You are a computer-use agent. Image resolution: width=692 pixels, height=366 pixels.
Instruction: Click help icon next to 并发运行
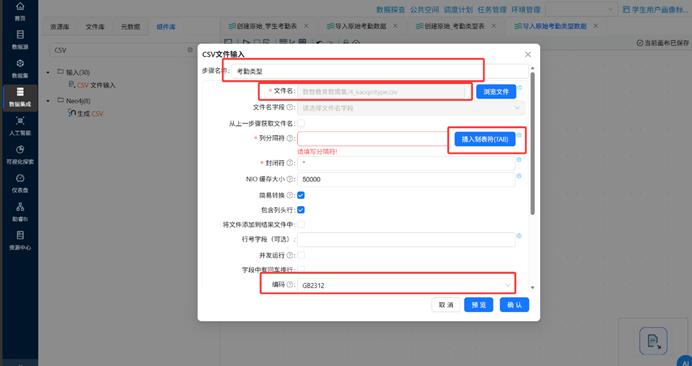290,255
